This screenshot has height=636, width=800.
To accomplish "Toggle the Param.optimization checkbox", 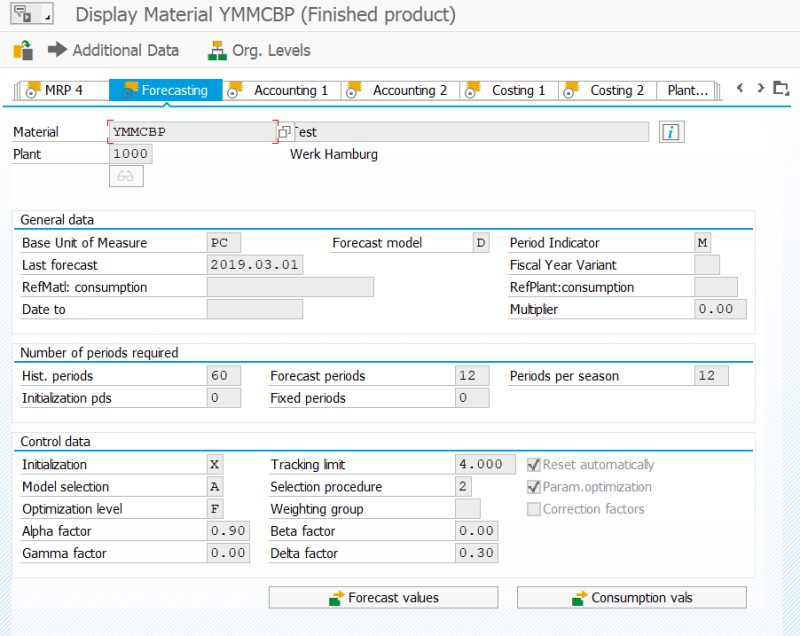I will [534, 487].
